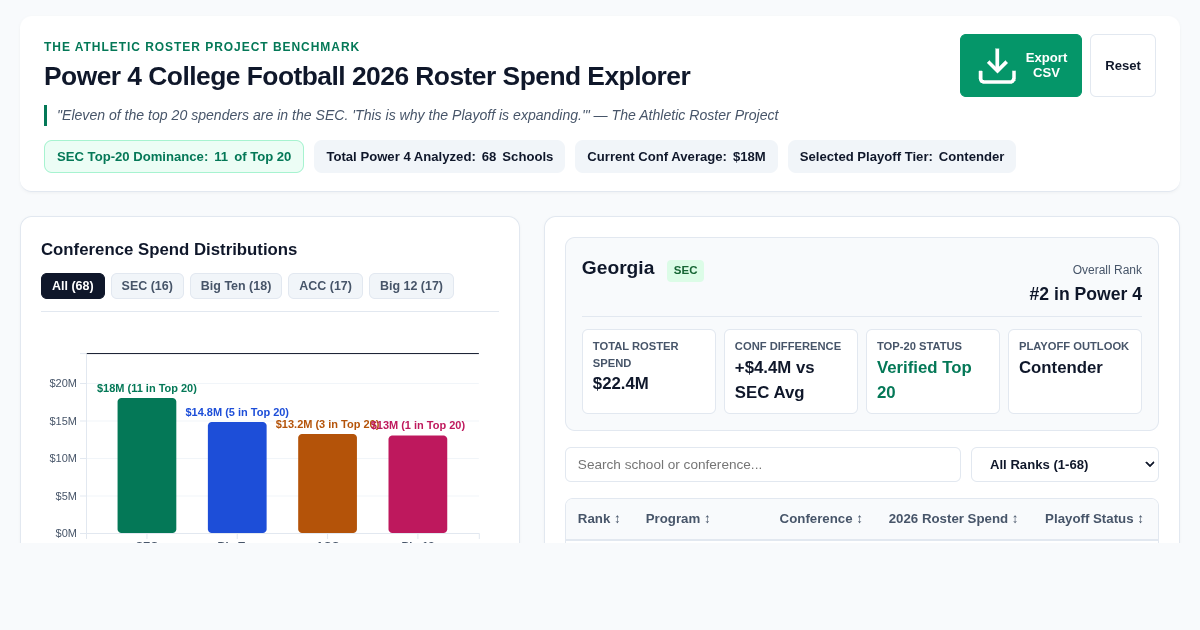Click the $5M y-axis label

(x=66, y=496)
